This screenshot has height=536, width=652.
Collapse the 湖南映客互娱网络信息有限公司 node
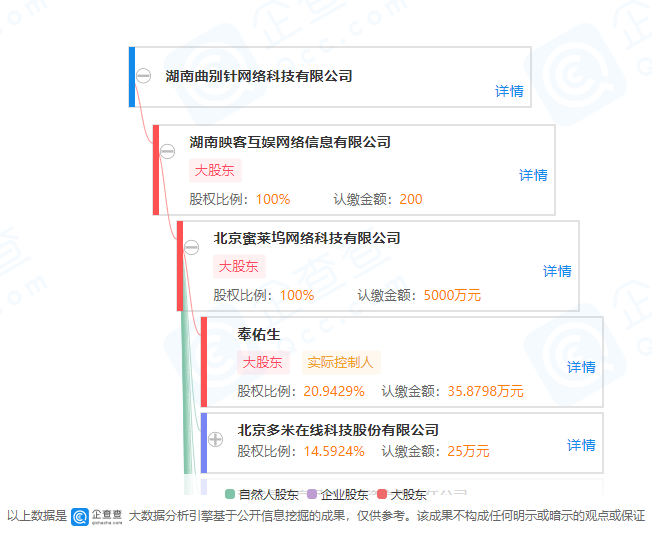point(168,151)
